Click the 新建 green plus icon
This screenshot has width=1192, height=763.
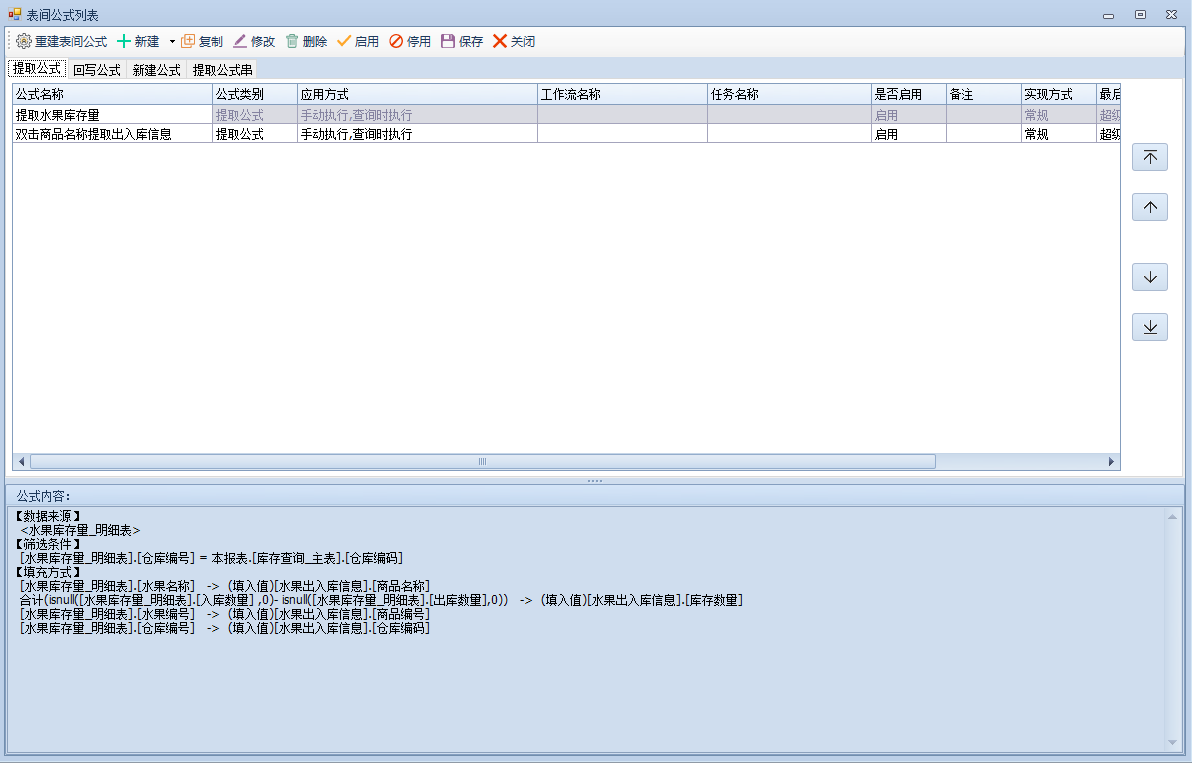(124, 42)
